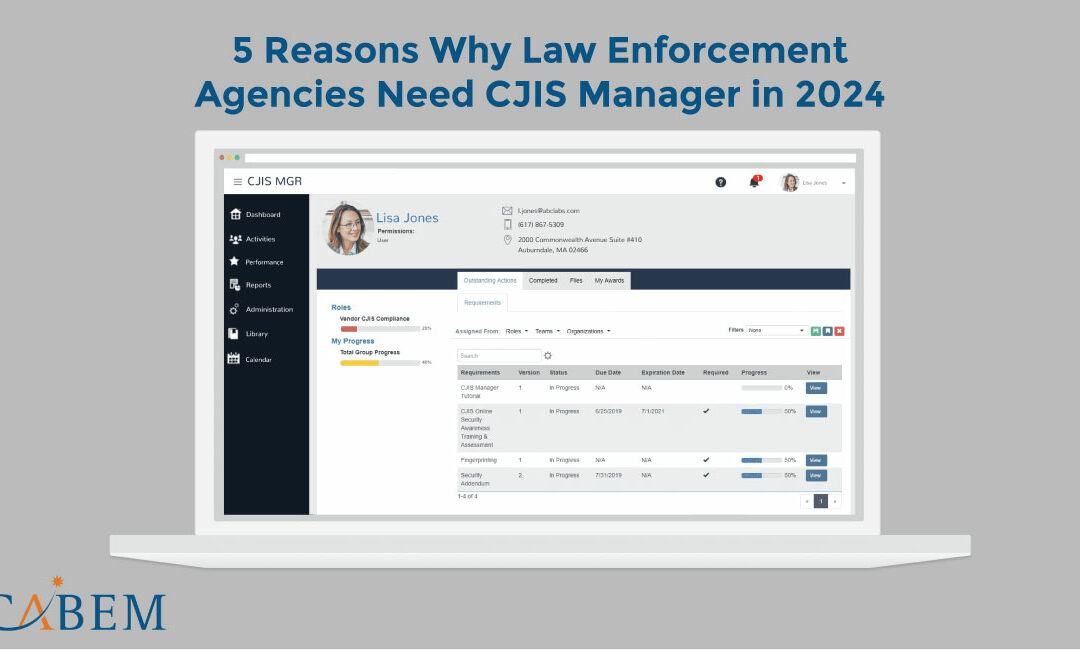Click the help question mark icon
This screenshot has width=1080, height=650.
720,182
